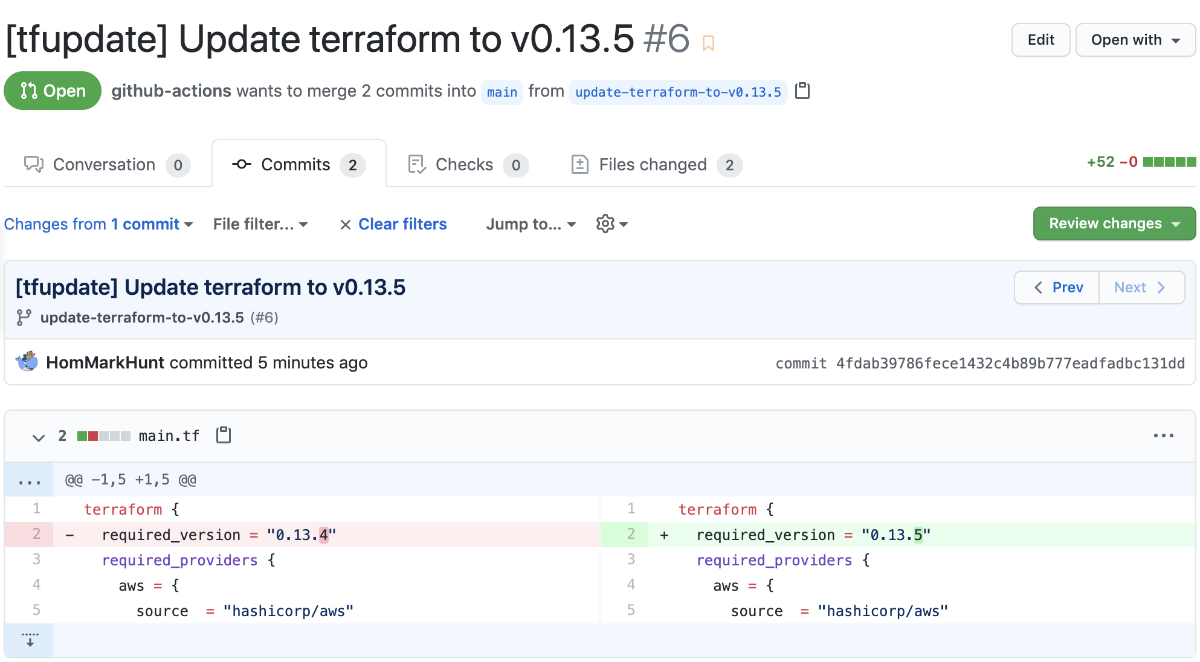Screen dimensions: 1200x662
Task: Collapse the main.tf file diff
Action: pos(39,437)
